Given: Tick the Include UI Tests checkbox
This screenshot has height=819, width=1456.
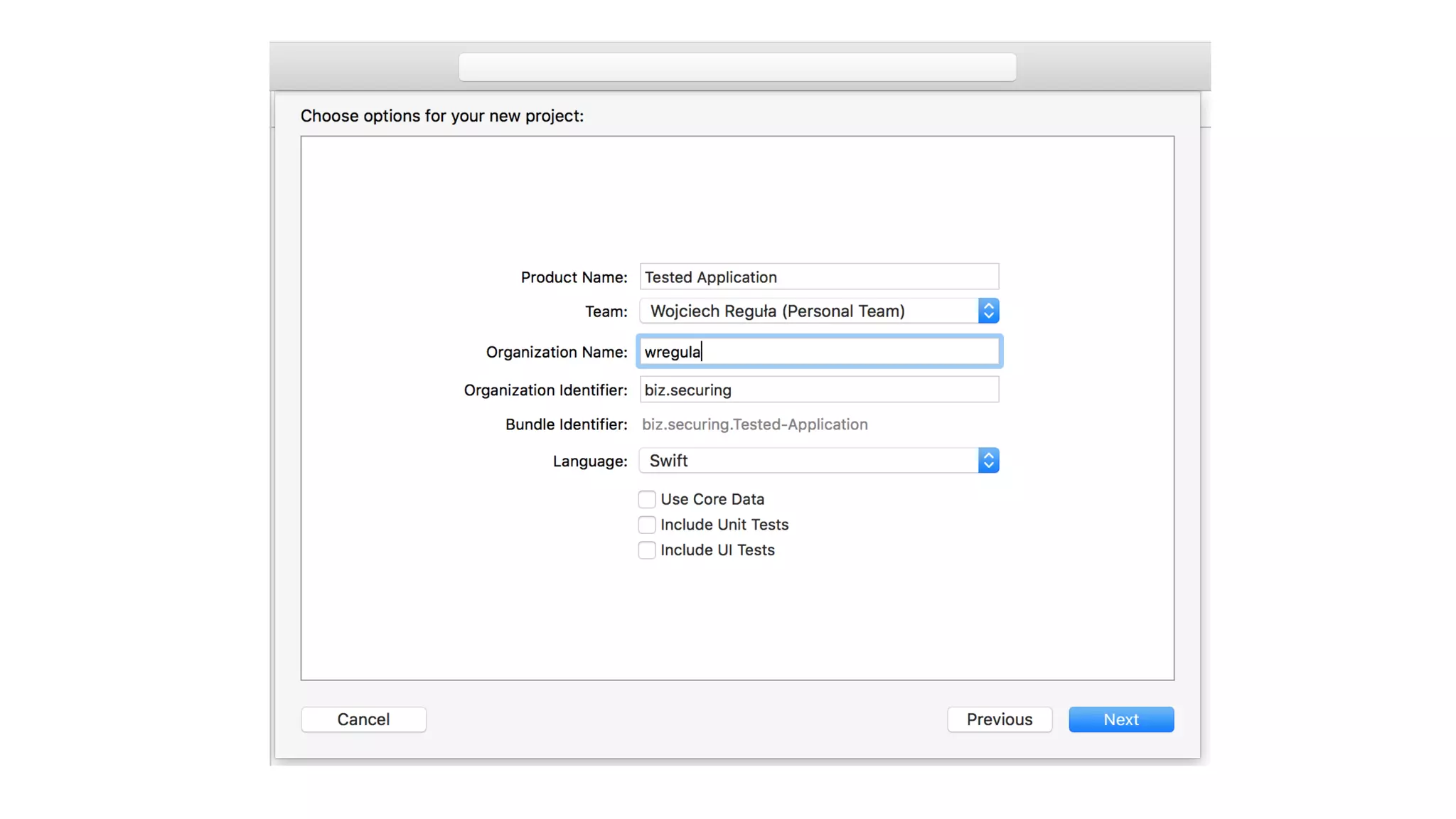Looking at the screenshot, I should [x=647, y=550].
